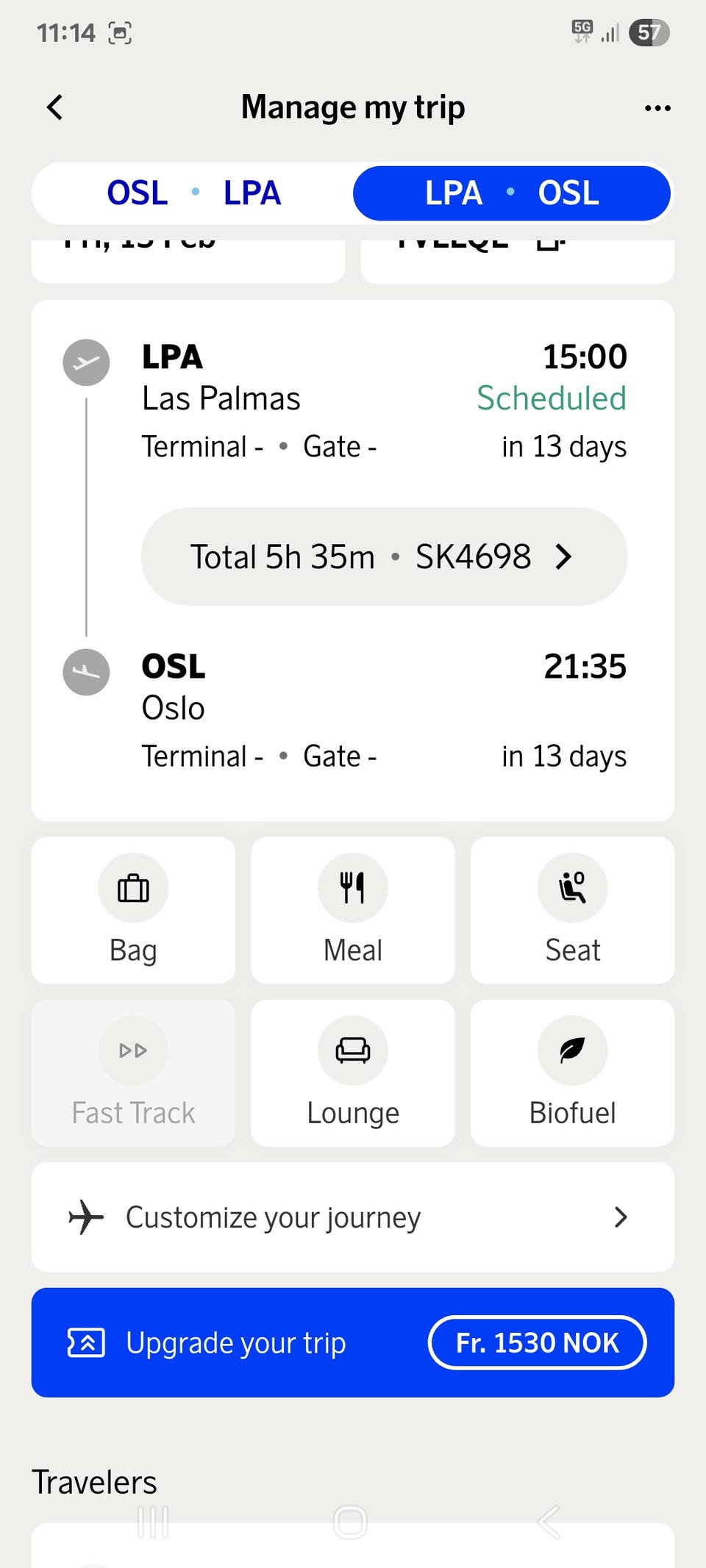Switch to the OSL to LPA tab

193,193
